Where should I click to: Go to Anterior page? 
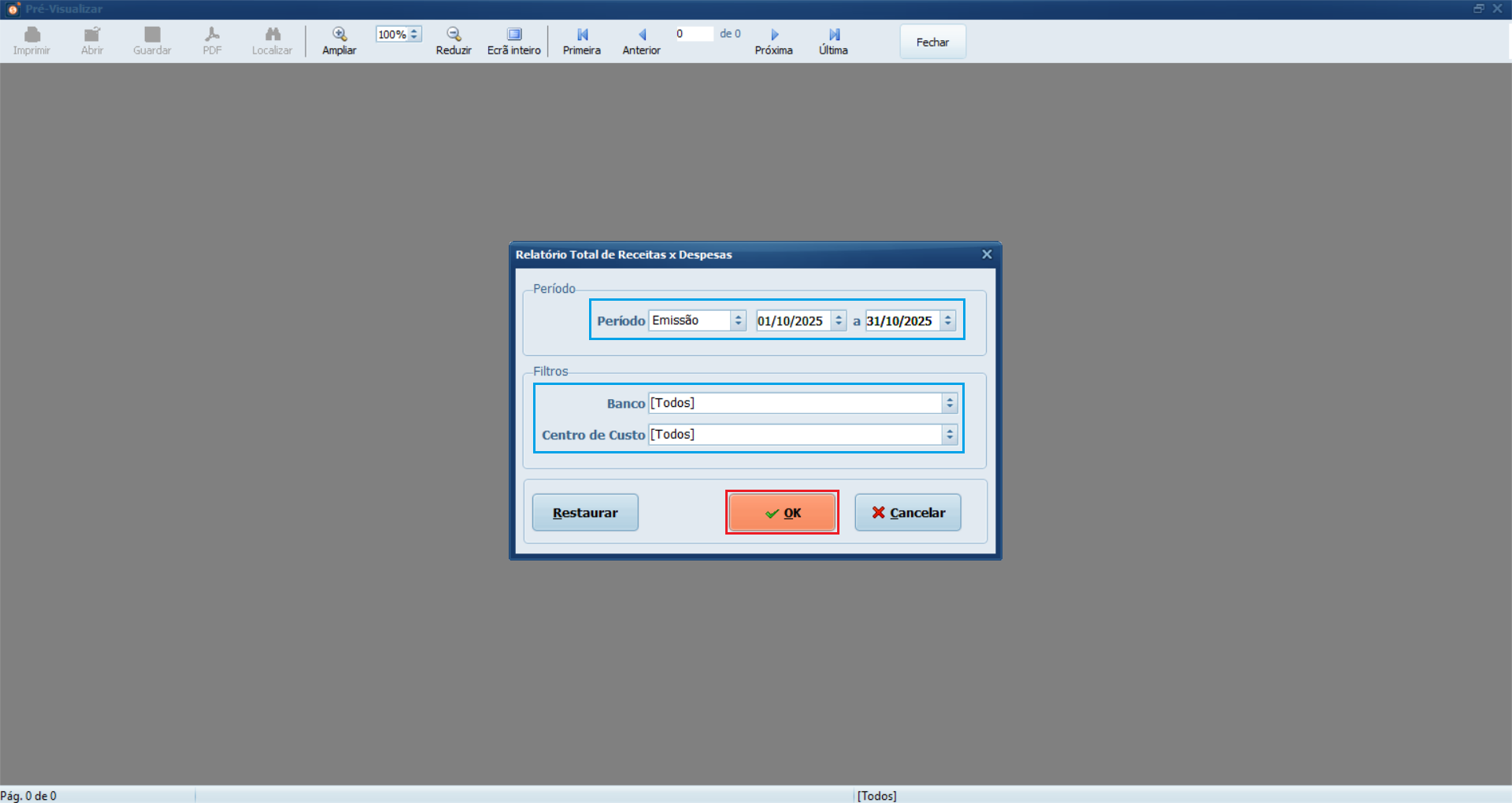click(x=642, y=35)
